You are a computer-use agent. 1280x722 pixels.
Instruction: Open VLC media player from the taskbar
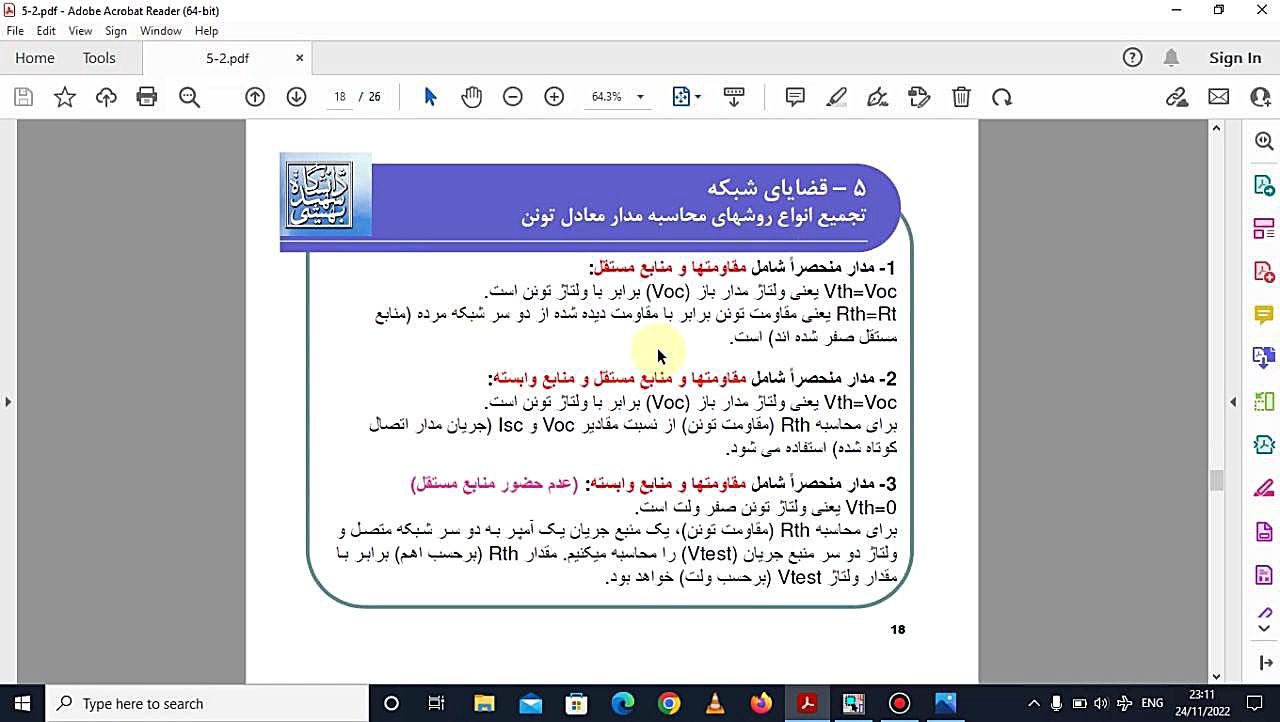pos(715,703)
